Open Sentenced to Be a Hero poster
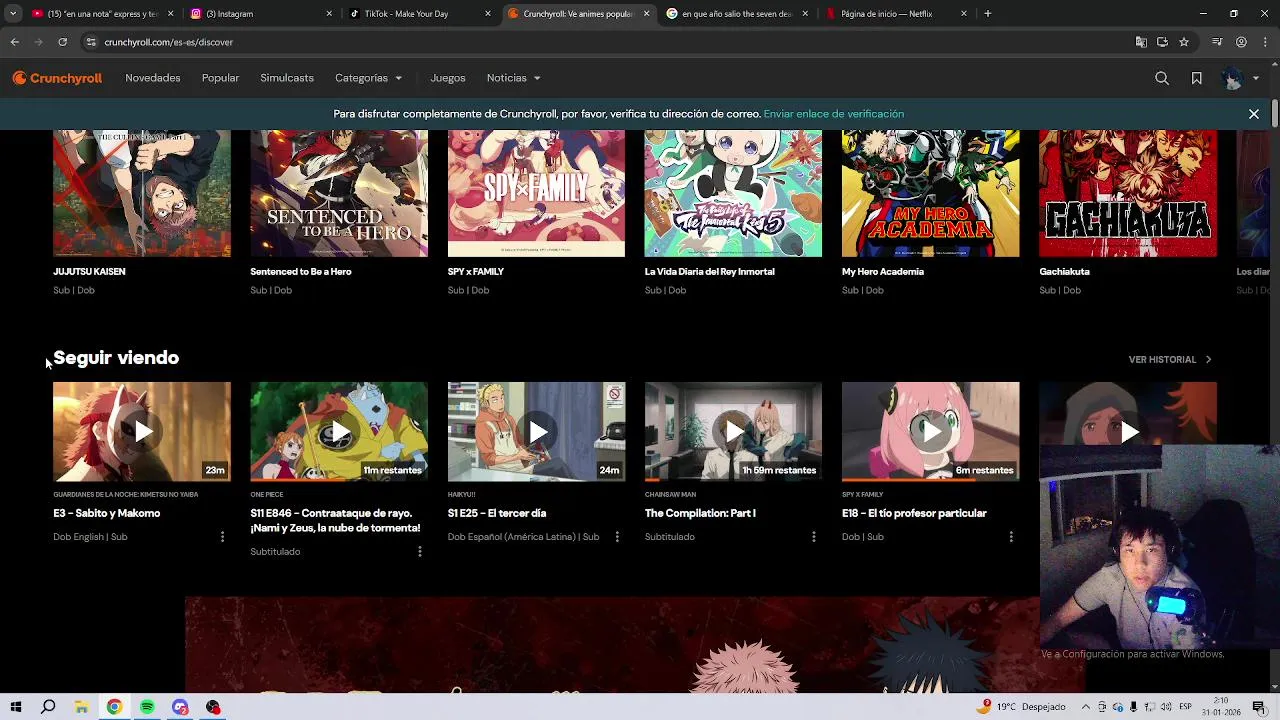The height and width of the screenshot is (720, 1280). point(339,193)
